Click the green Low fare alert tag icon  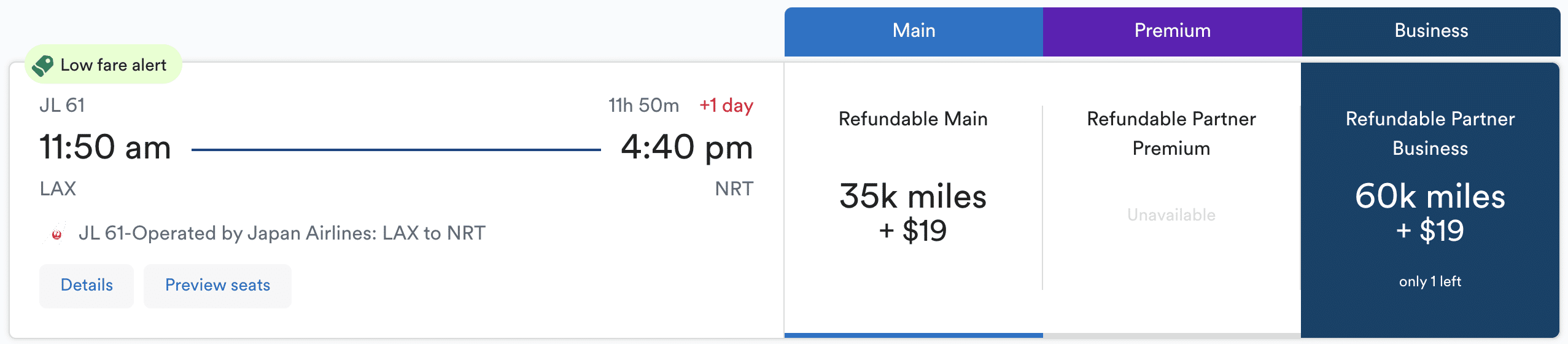(x=43, y=65)
